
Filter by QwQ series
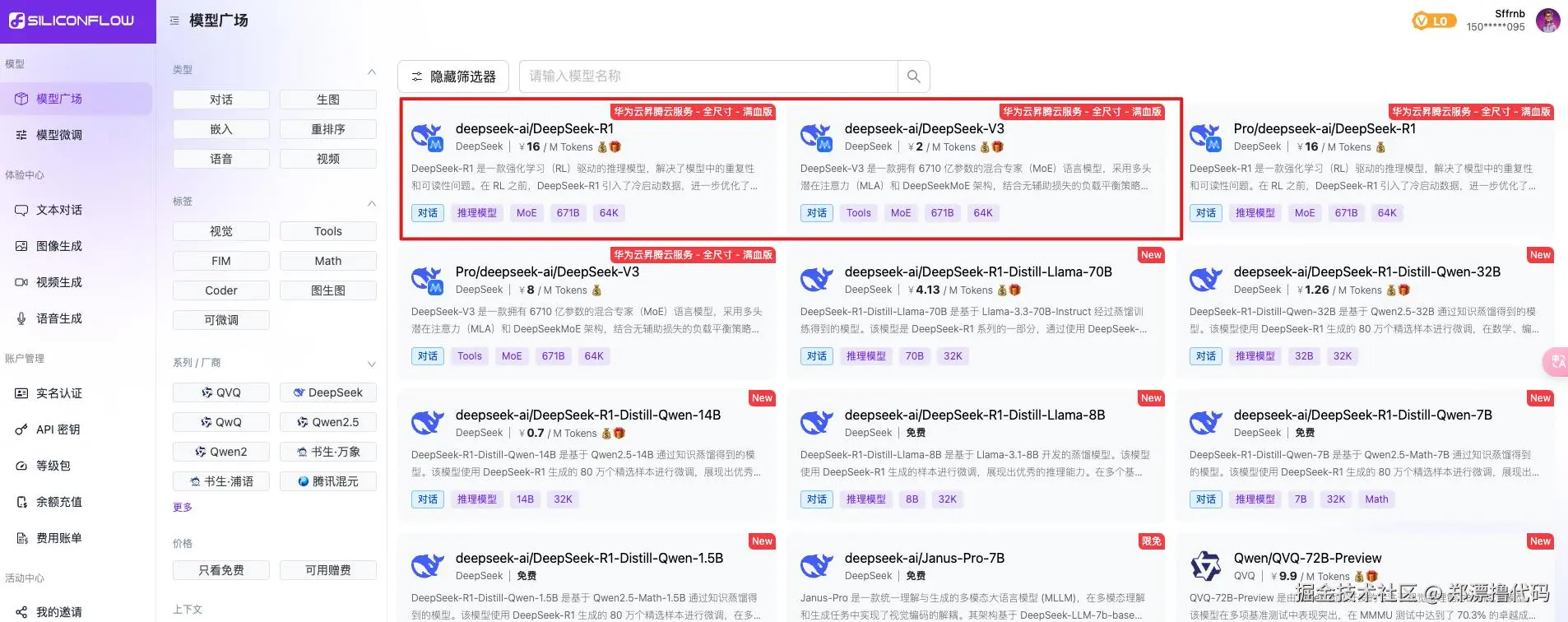click(221, 422)
